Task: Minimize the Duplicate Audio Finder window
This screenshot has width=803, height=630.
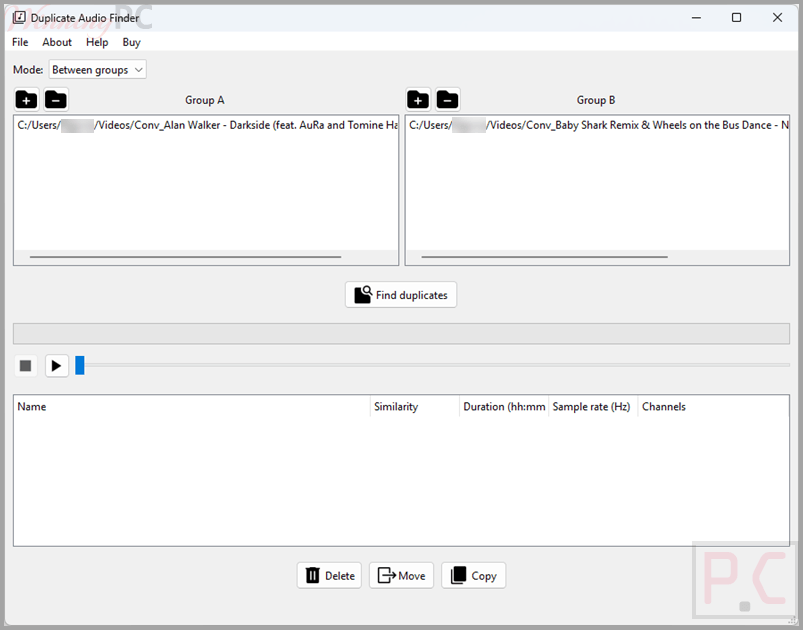Action: click(x=696, y=17)
